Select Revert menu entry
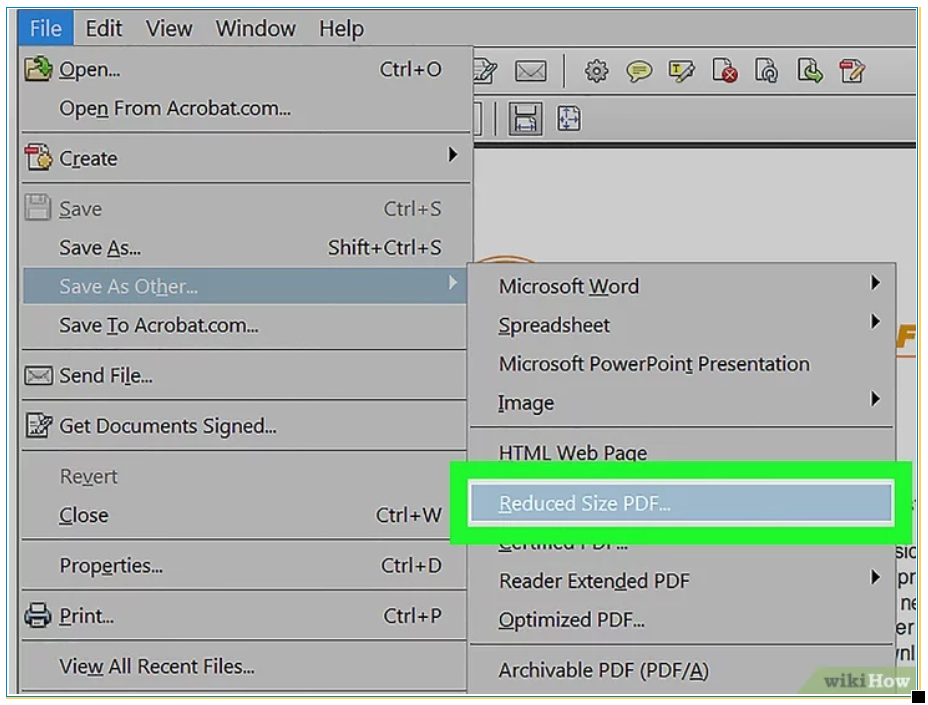The image size is (928, 705). pos(244,477)
